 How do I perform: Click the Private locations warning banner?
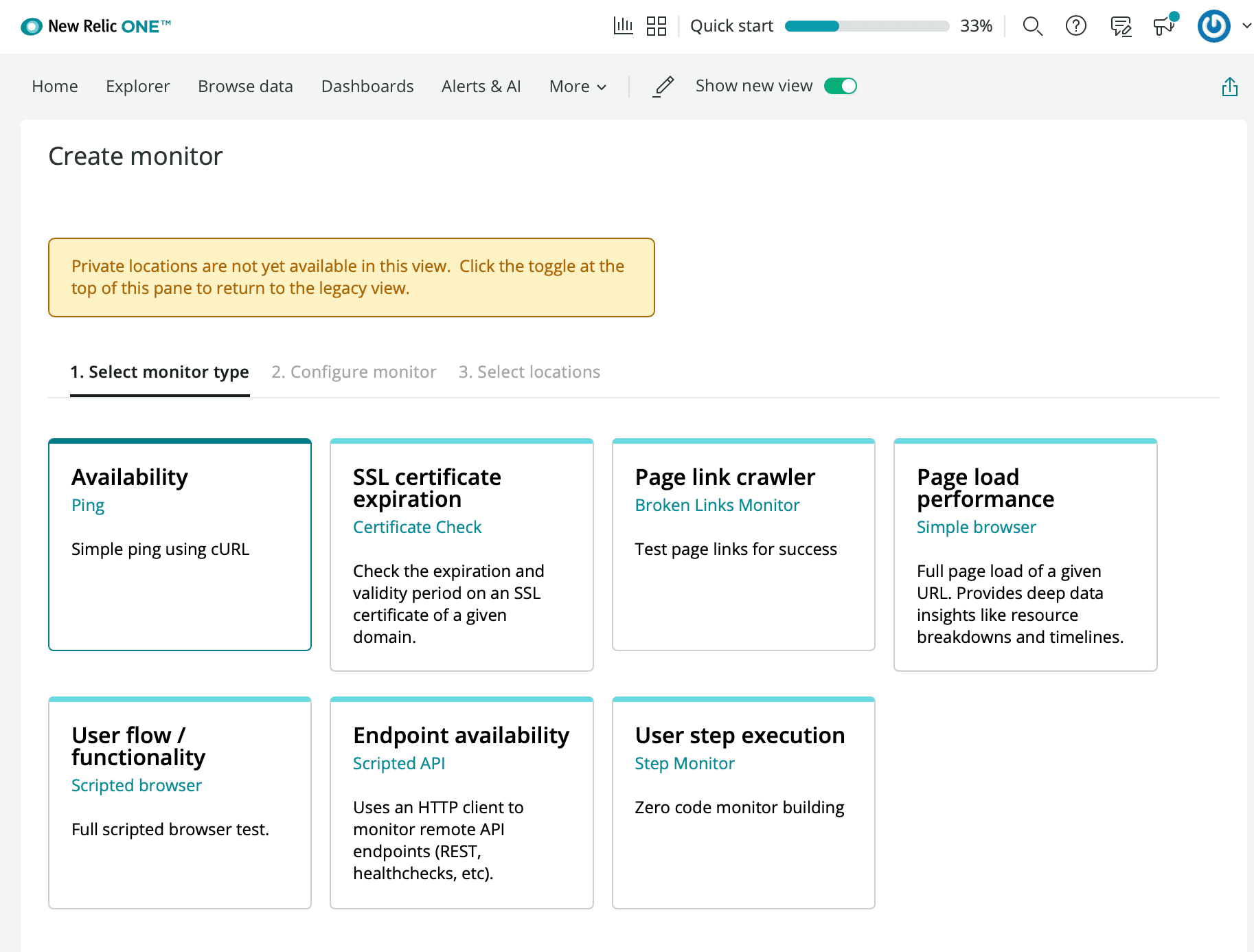[352, 277]
